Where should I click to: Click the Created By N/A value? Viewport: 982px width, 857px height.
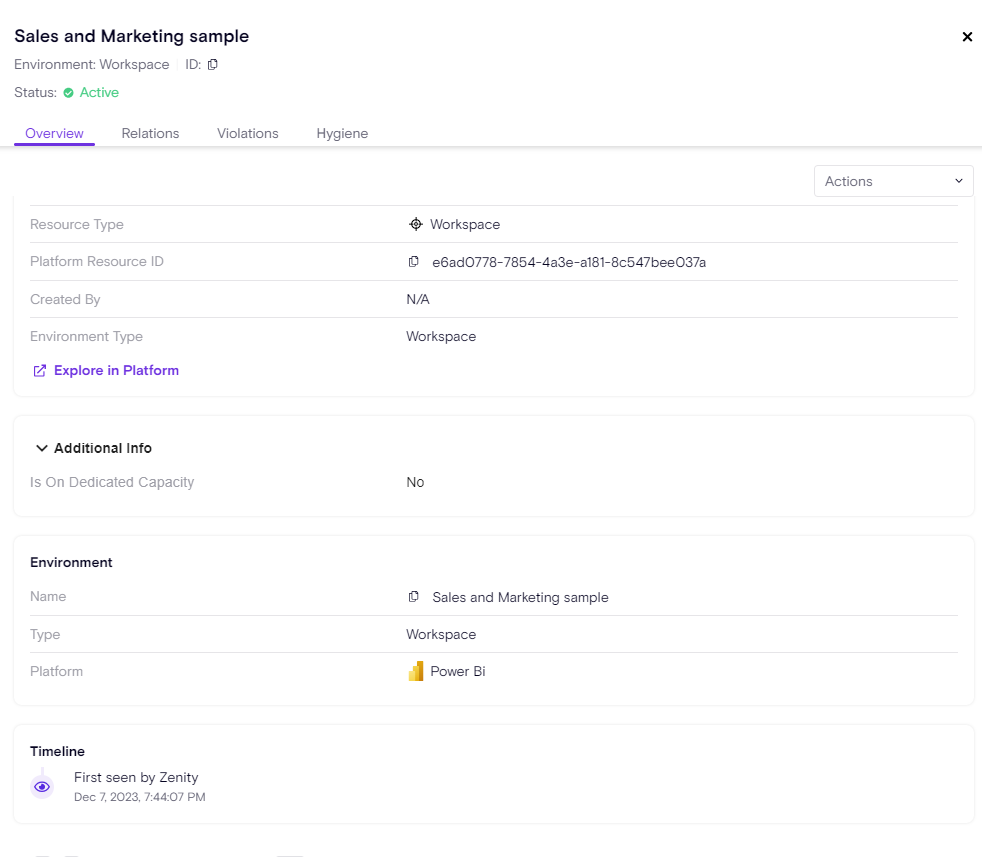tap(418, 299)
